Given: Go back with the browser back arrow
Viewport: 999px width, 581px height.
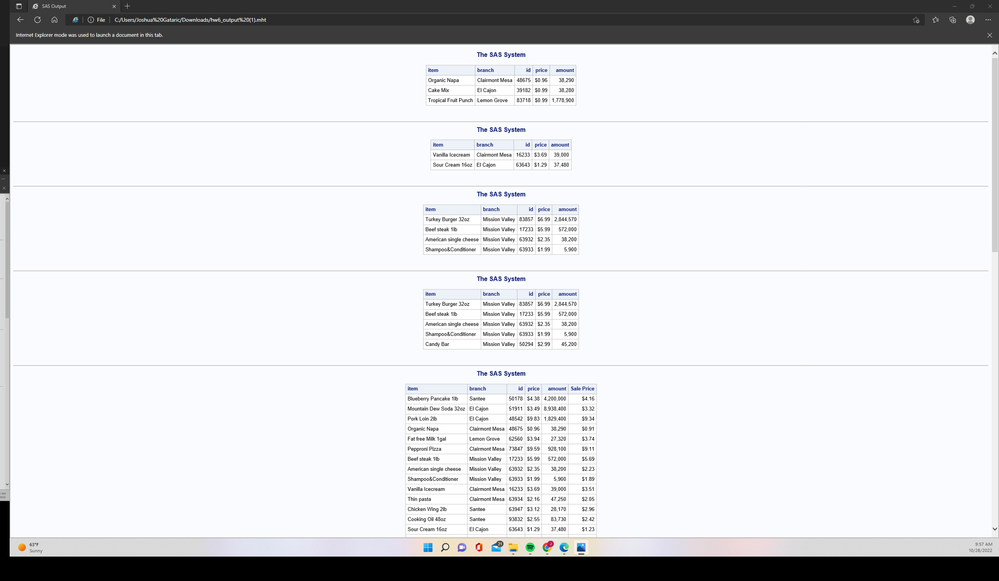Looking at the screenshot, I should [x=20, y=20].
